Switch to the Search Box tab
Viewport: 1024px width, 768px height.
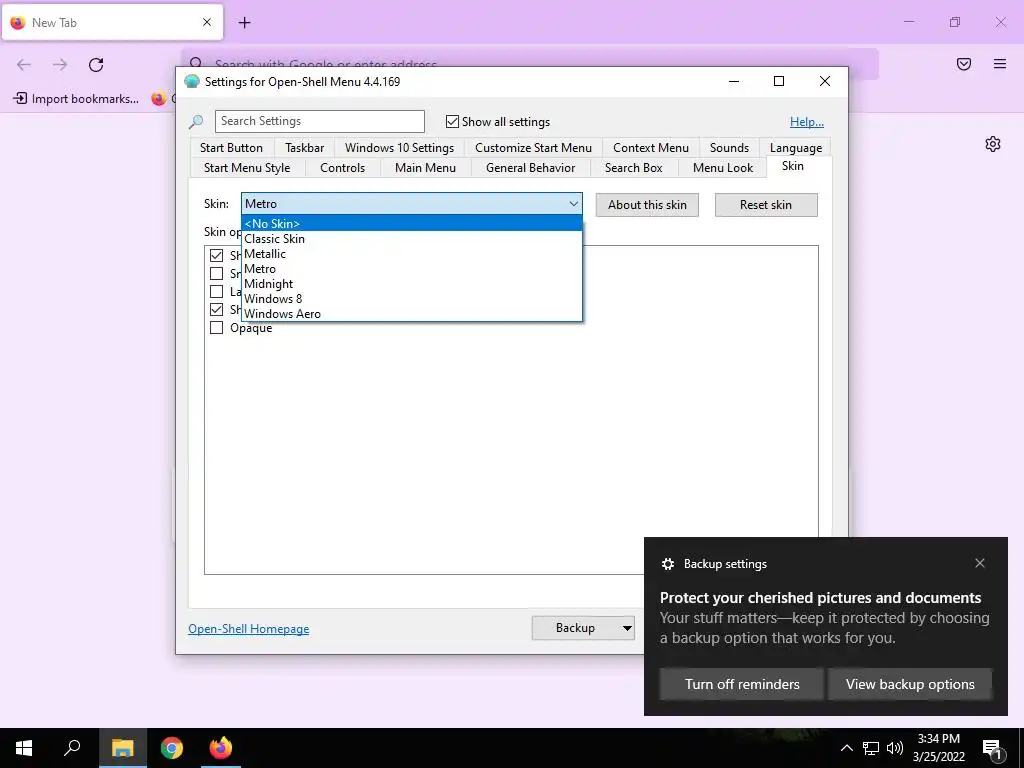pos(633,168)
